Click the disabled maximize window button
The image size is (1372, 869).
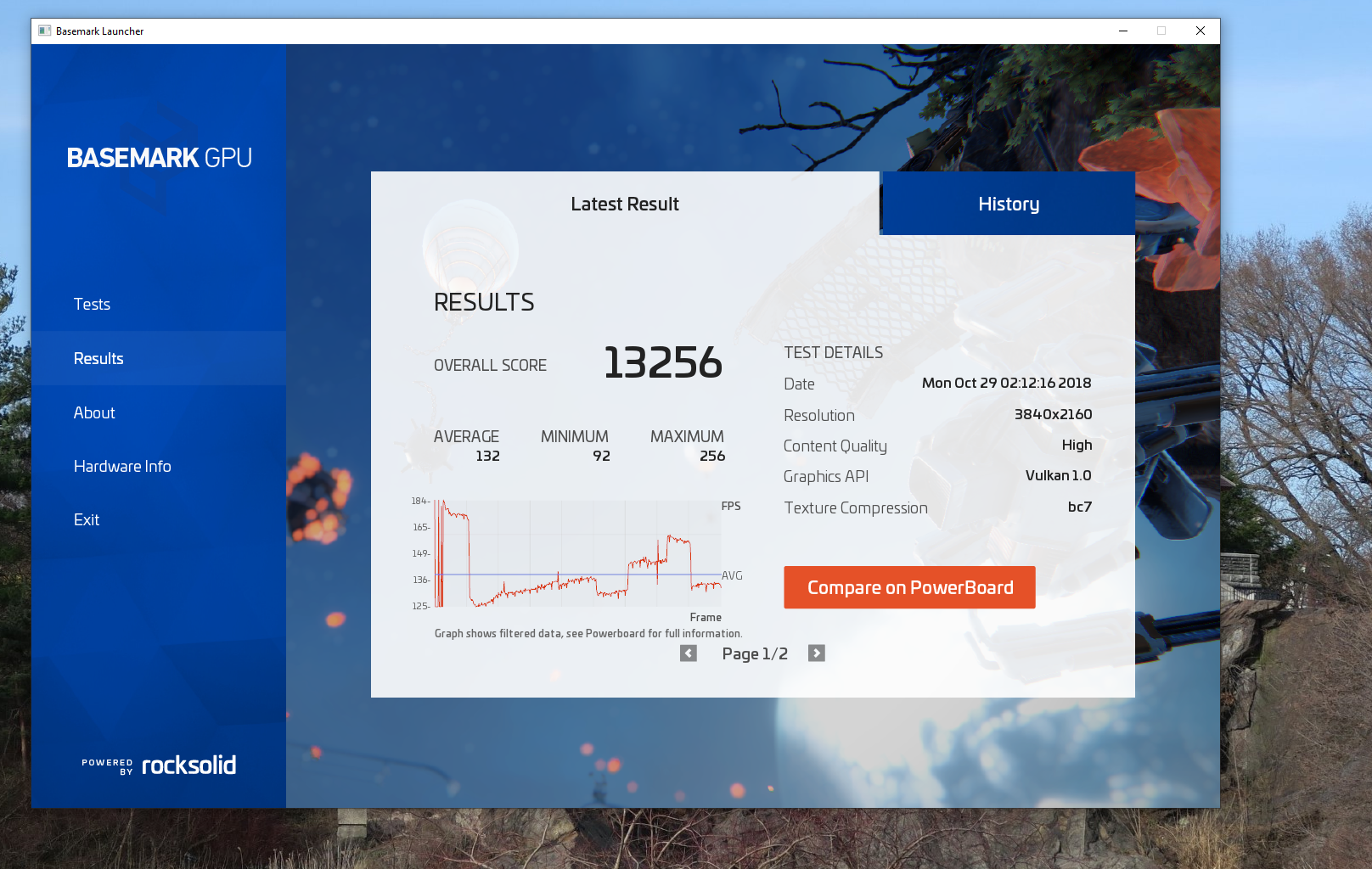point(1161,31)
